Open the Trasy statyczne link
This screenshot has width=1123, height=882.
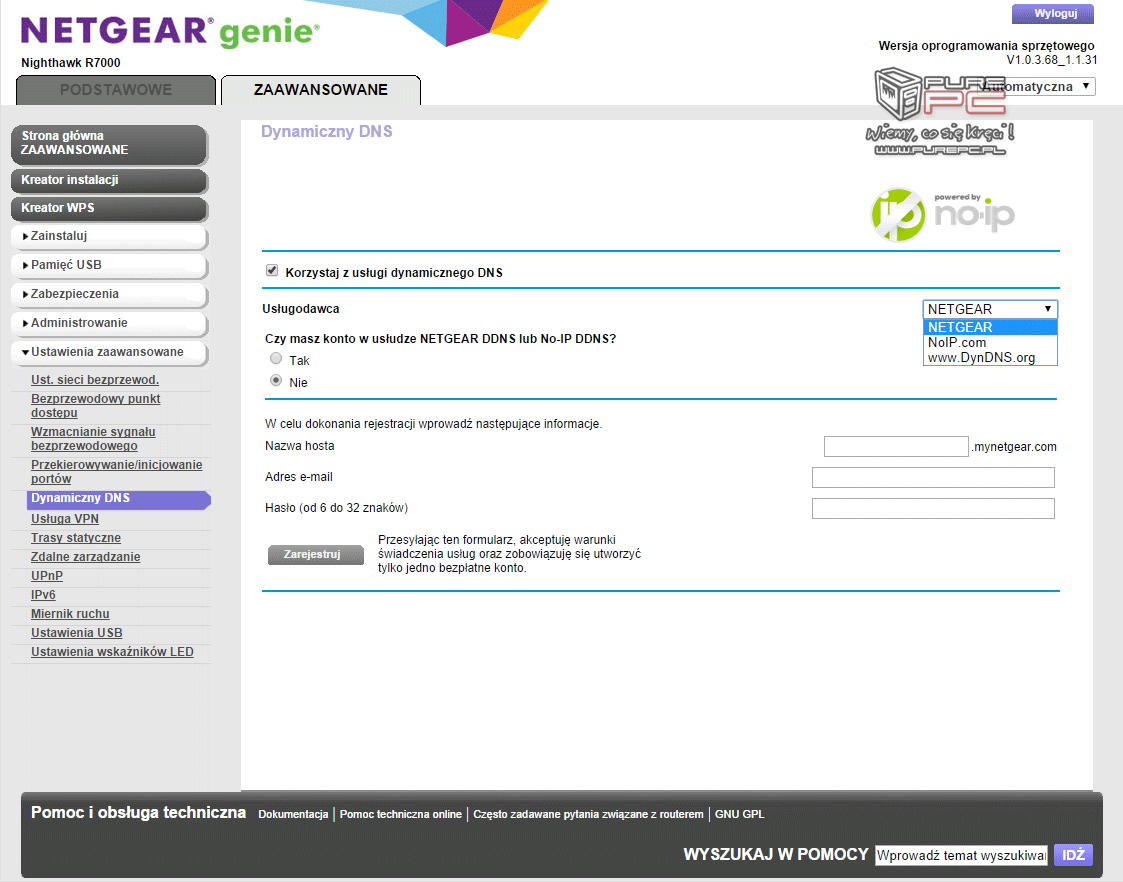pyautogui.click(x=76, y=538)
